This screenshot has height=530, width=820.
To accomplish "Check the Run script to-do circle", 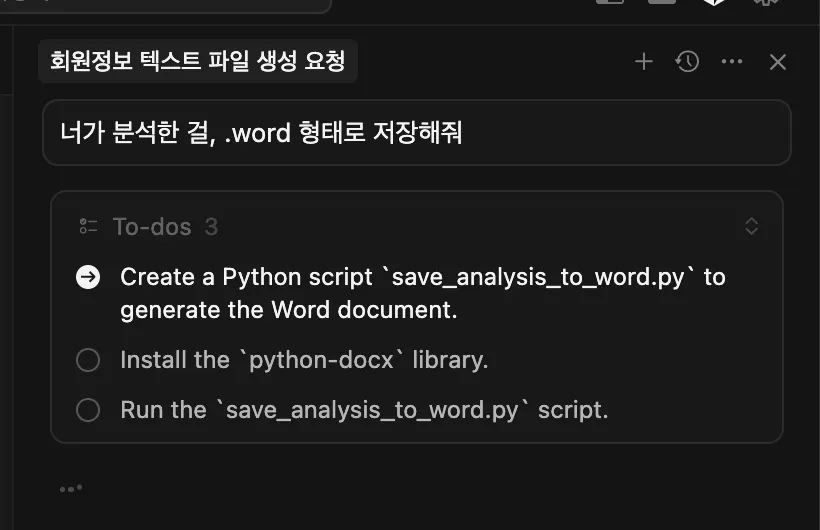I will 88,410.
